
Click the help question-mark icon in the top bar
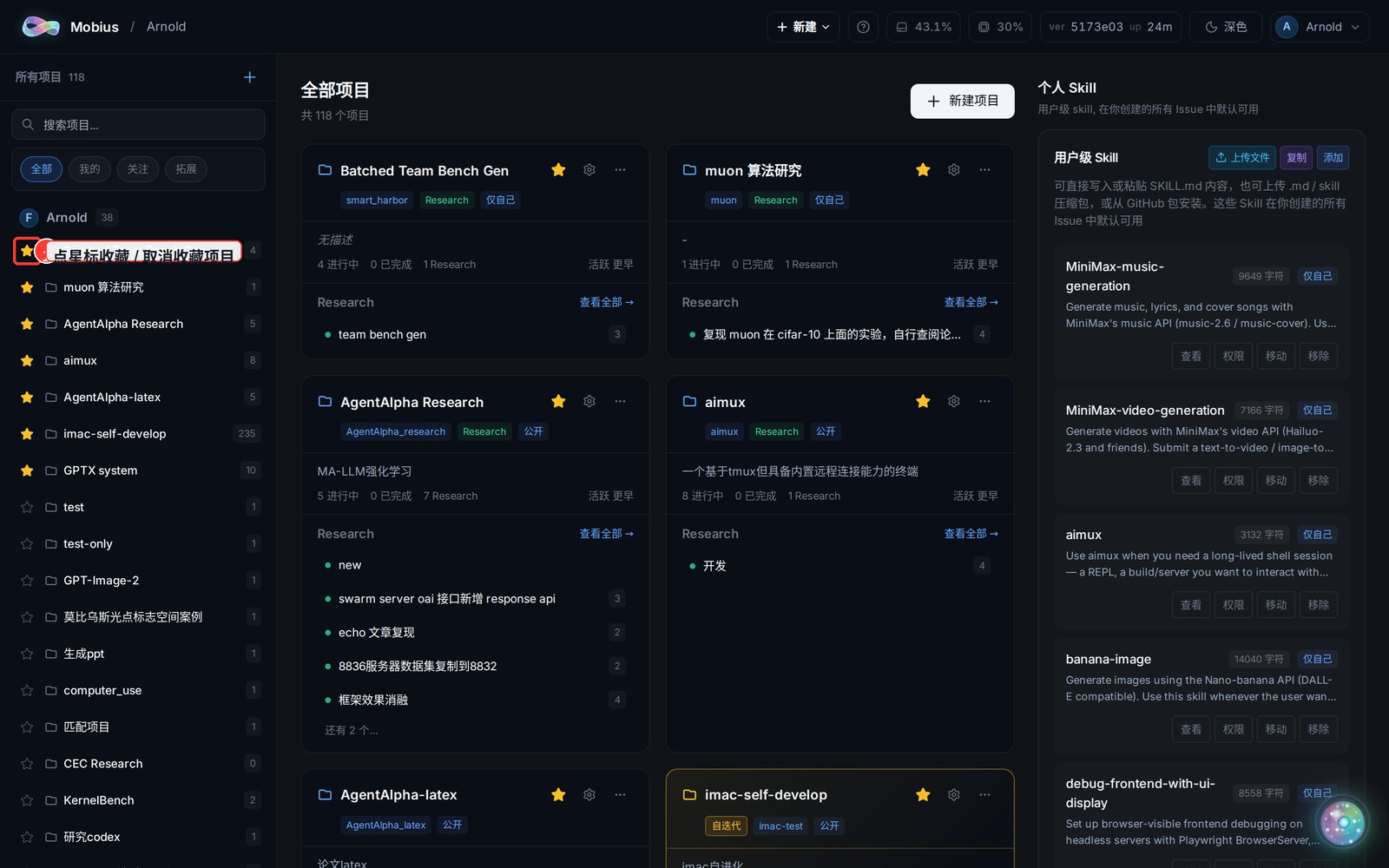coord(863,27)
